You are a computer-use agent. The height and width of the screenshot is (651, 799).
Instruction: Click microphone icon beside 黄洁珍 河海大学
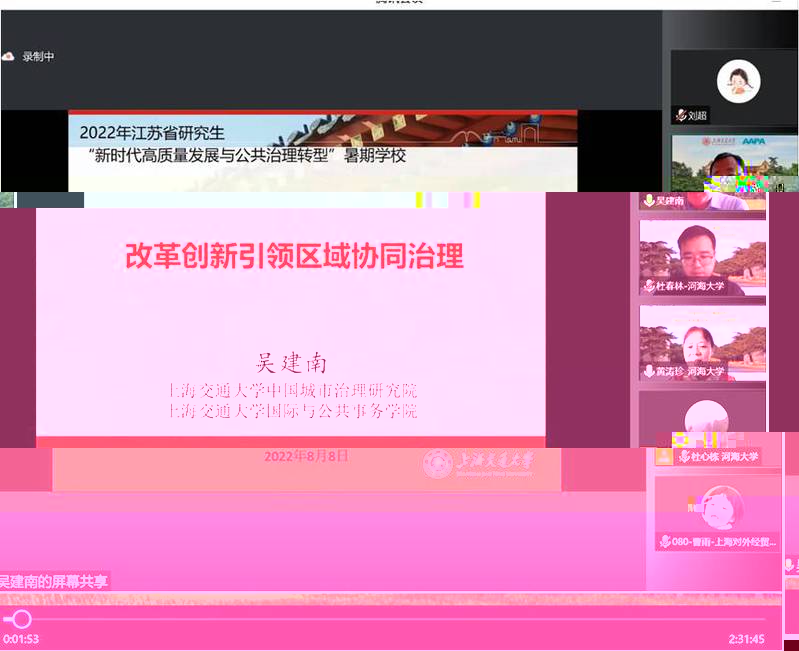(648, 371)
